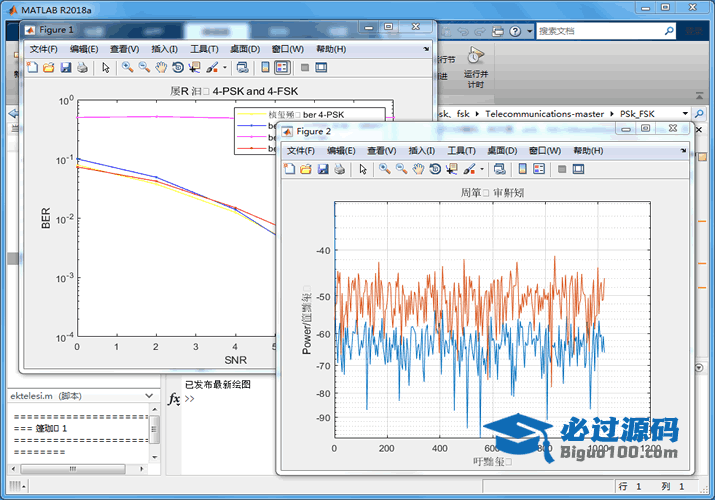Select Data Cursor tool in Figure 1
Image resolution: width=715 pixels, height=500 pixels.
(195, 67)
